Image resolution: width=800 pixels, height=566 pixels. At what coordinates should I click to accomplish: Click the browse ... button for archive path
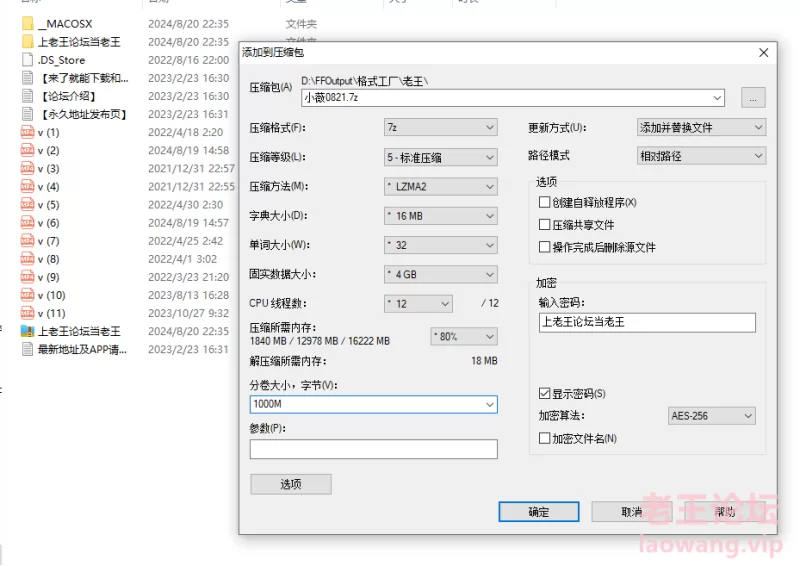[753, 97]
